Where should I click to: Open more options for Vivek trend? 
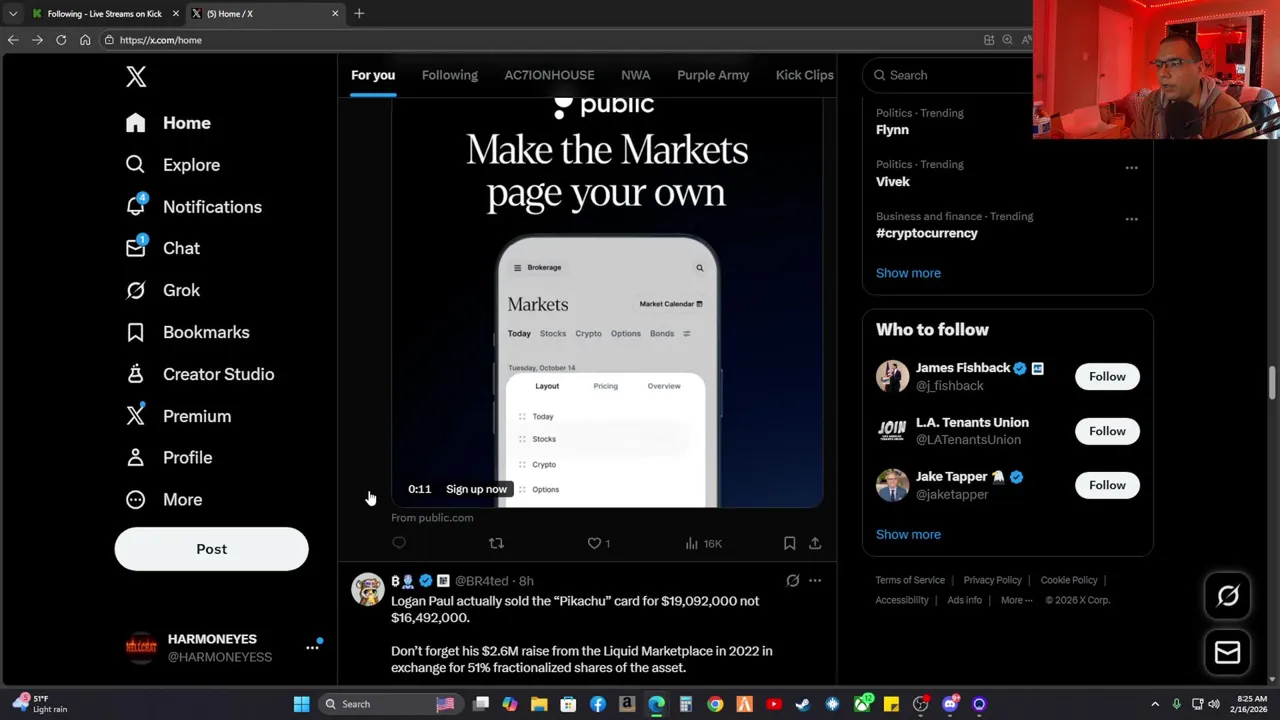click(x=1131, y=167)
